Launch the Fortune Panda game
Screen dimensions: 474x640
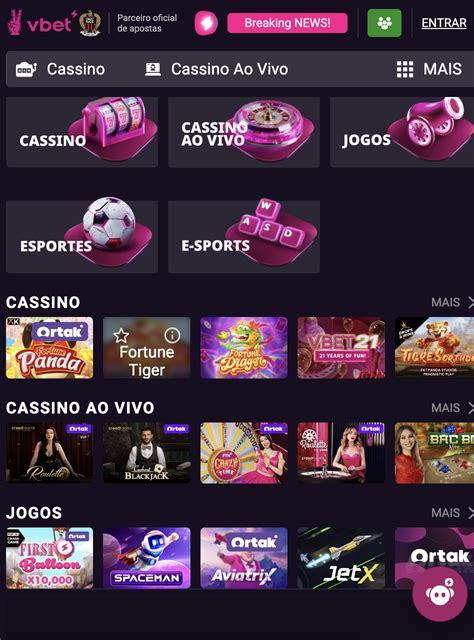[x=49, y=348]
